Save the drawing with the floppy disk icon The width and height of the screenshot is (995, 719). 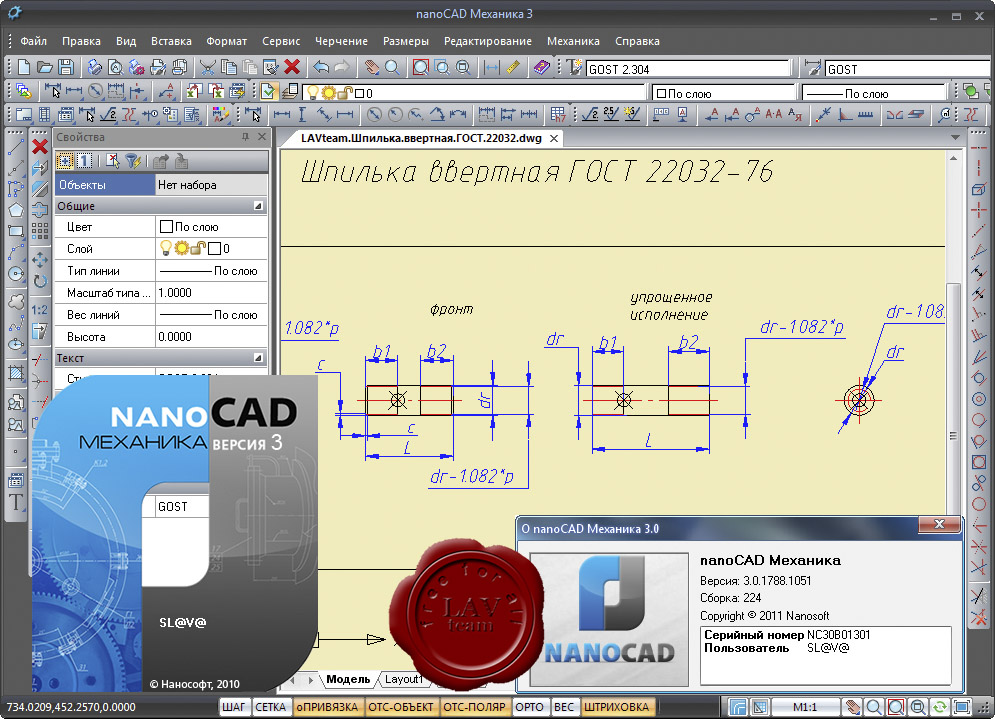(65, 67)
